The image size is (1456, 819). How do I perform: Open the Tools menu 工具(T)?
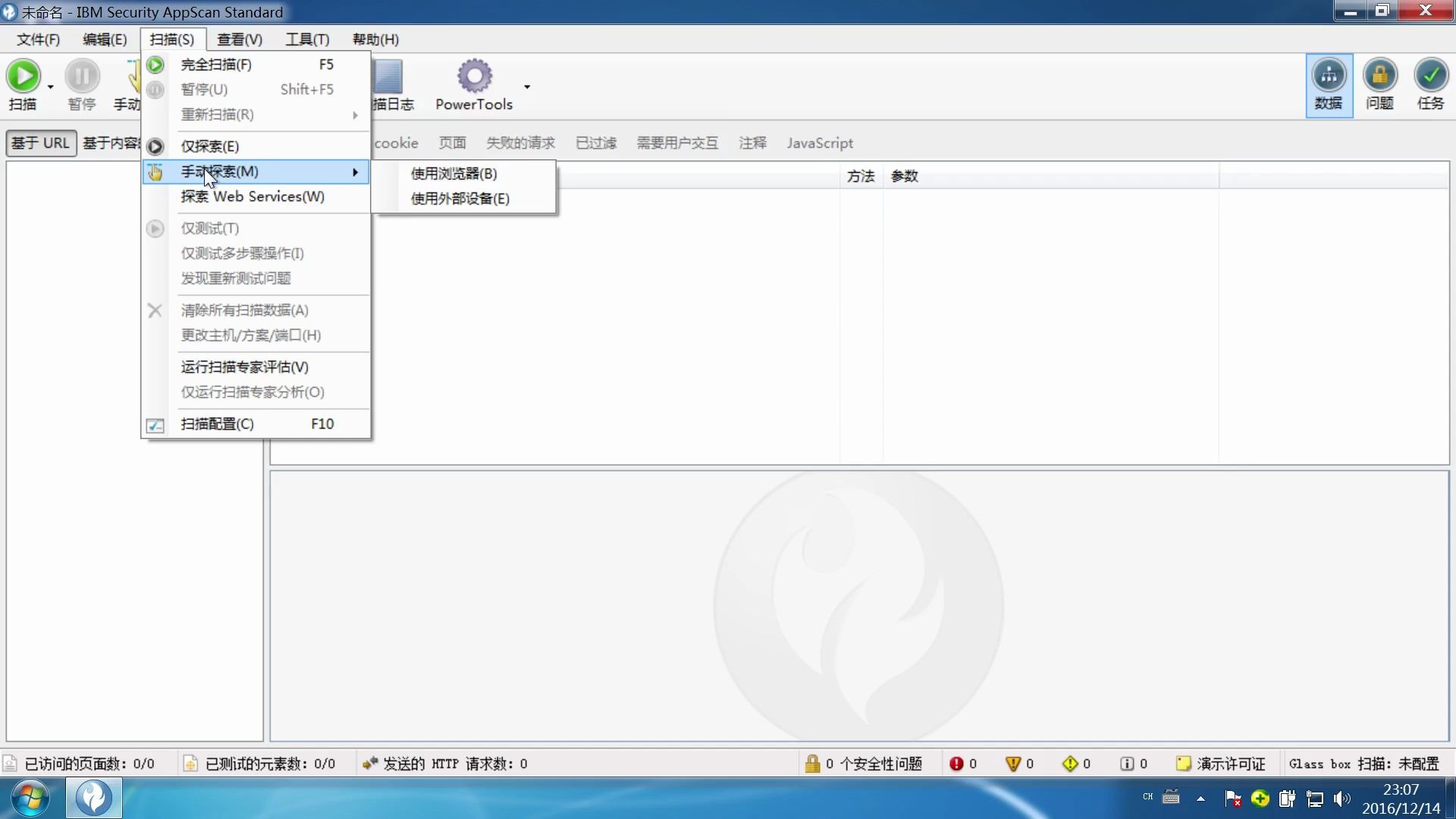click(307, 39)
